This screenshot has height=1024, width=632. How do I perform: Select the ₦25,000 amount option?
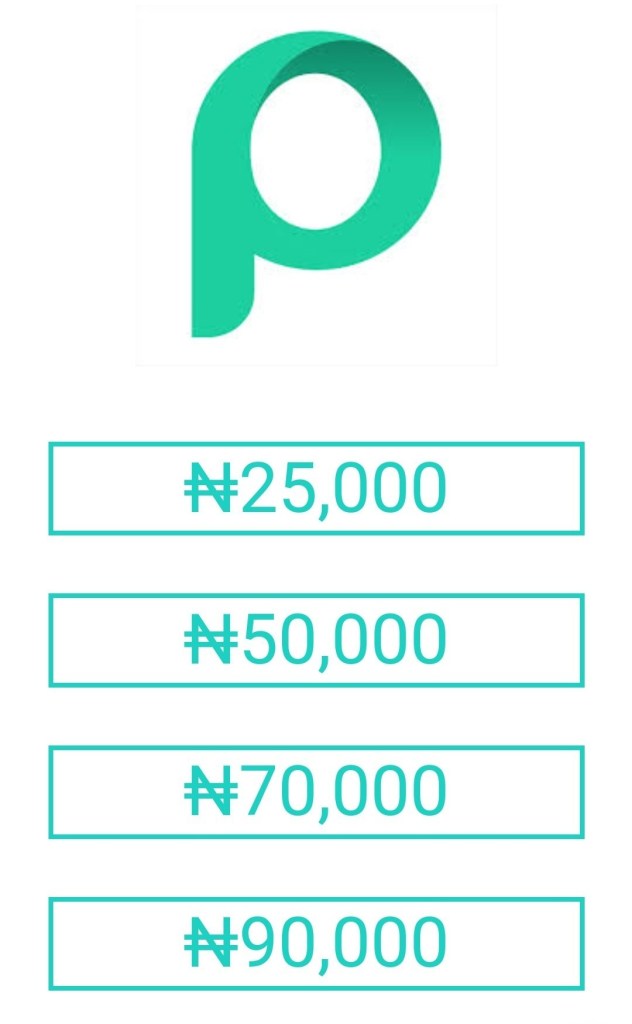click(x=316, y=488)
